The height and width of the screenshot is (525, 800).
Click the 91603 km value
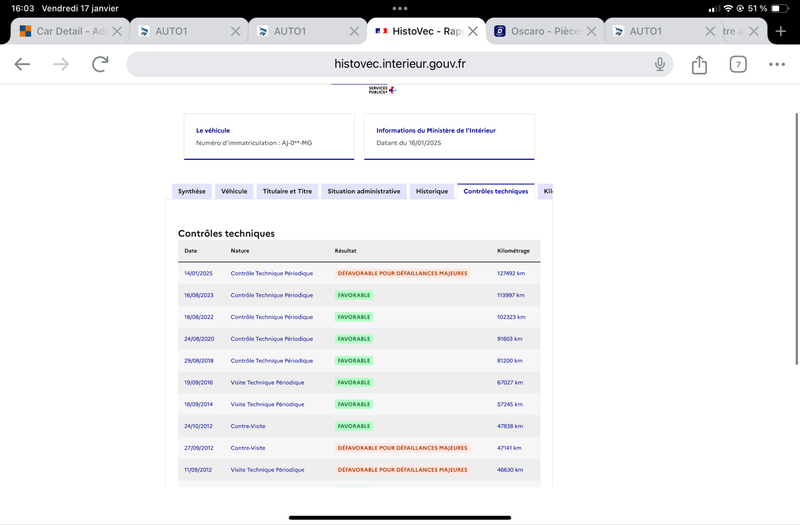[510, 339]
